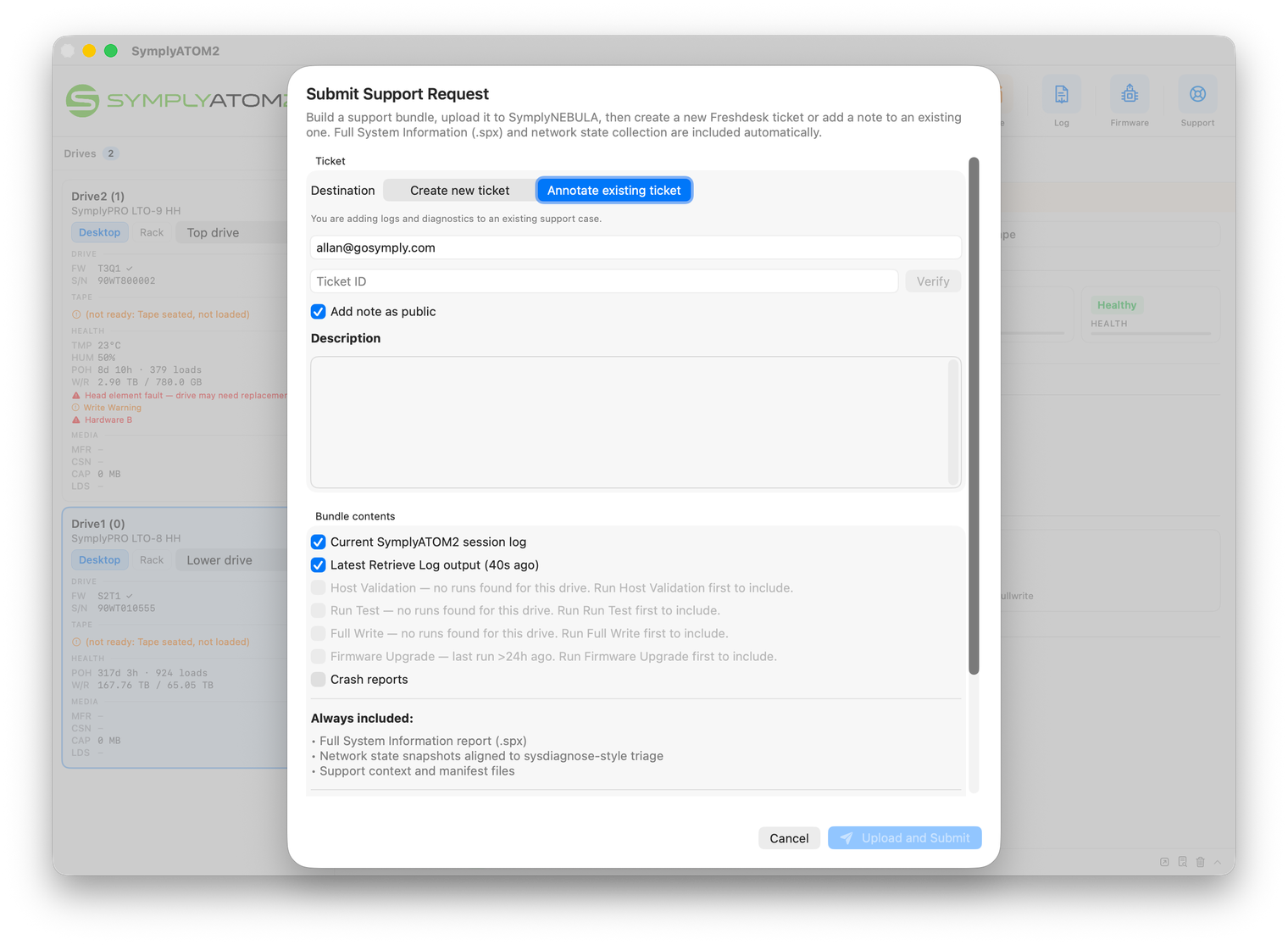This screenshot has height=945, width=1288.
Task: Open Drive1 'Lower drive' position dropdown
Action: [x=231, y=560]
